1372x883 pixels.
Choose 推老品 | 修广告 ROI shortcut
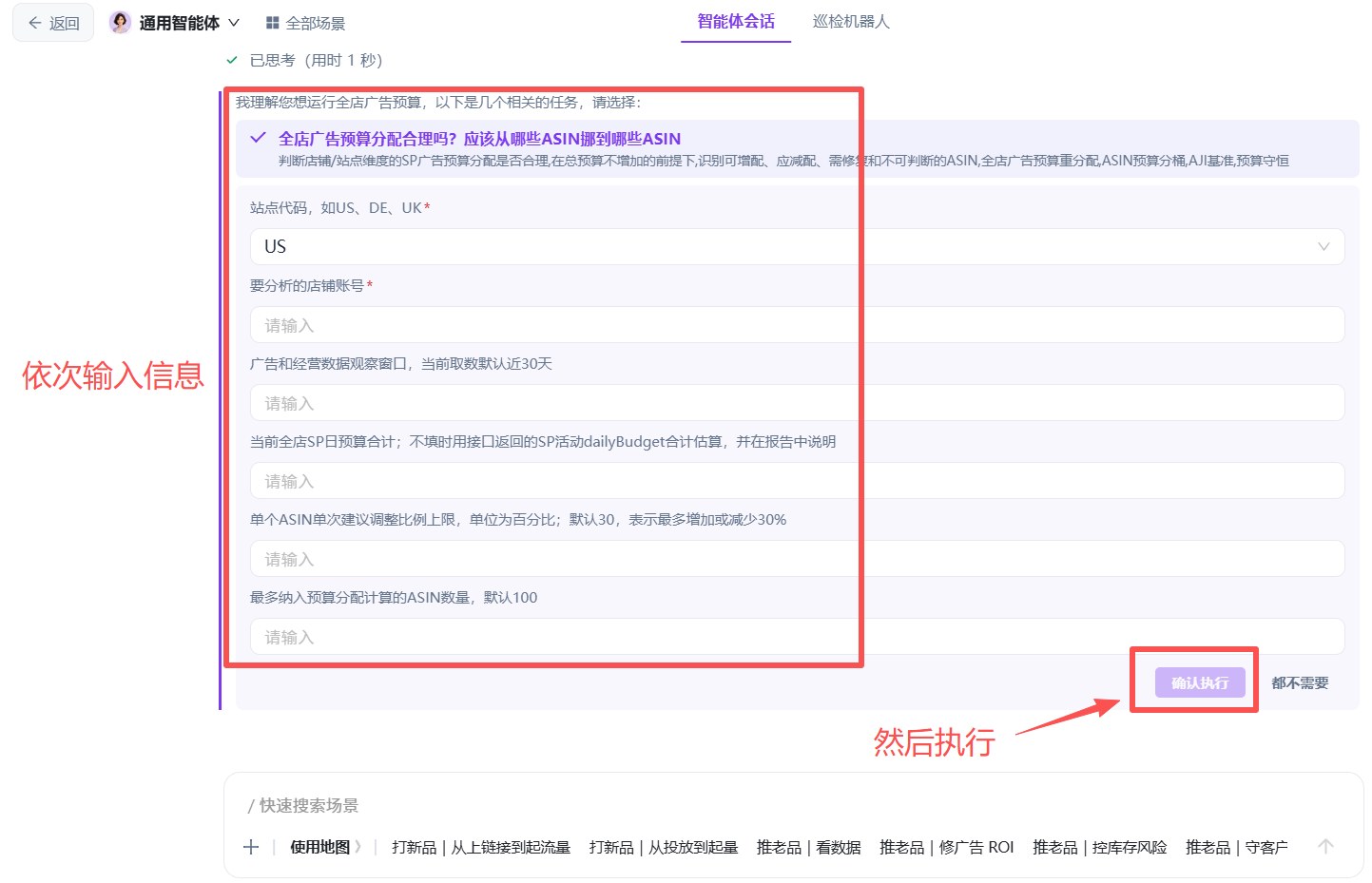click(947, 847)
